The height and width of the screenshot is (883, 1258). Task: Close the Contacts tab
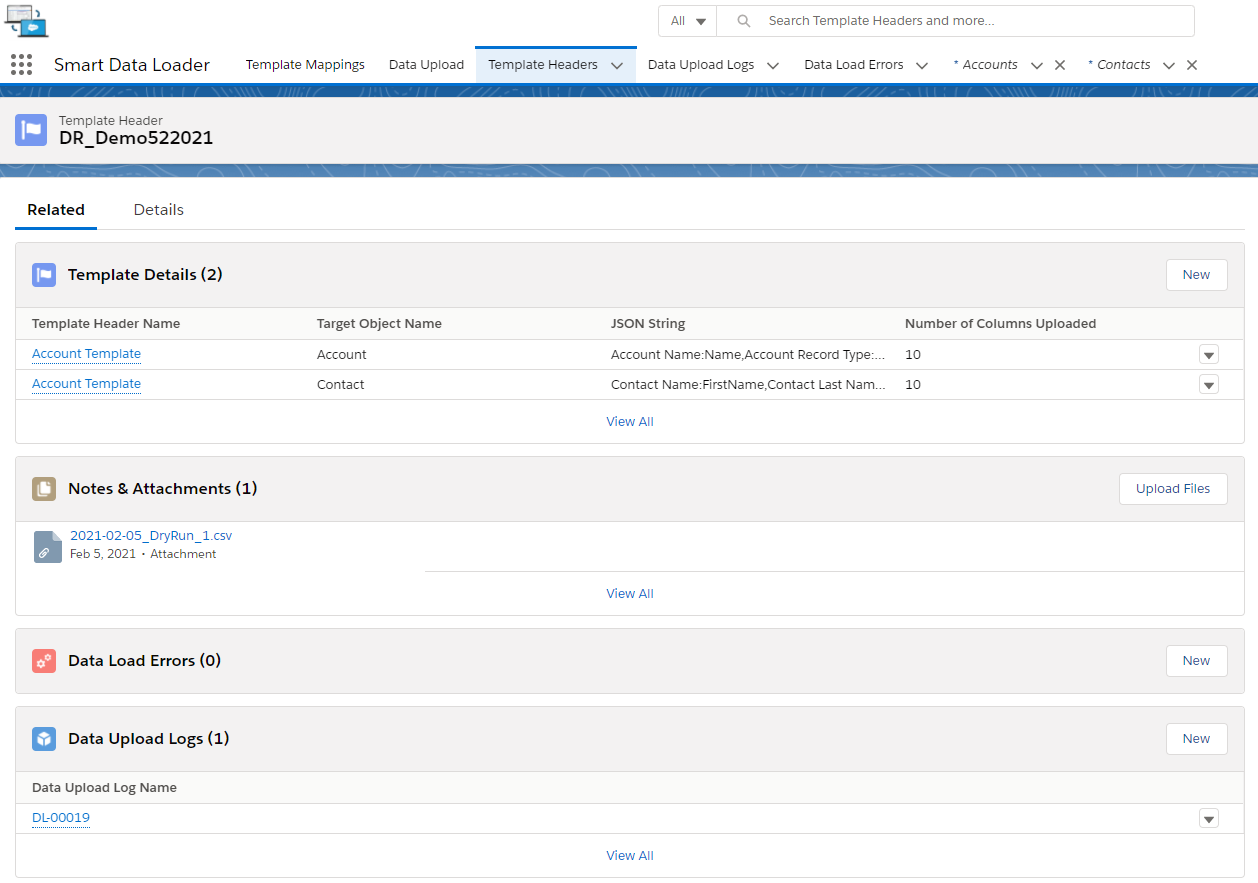click(1192, 65)
